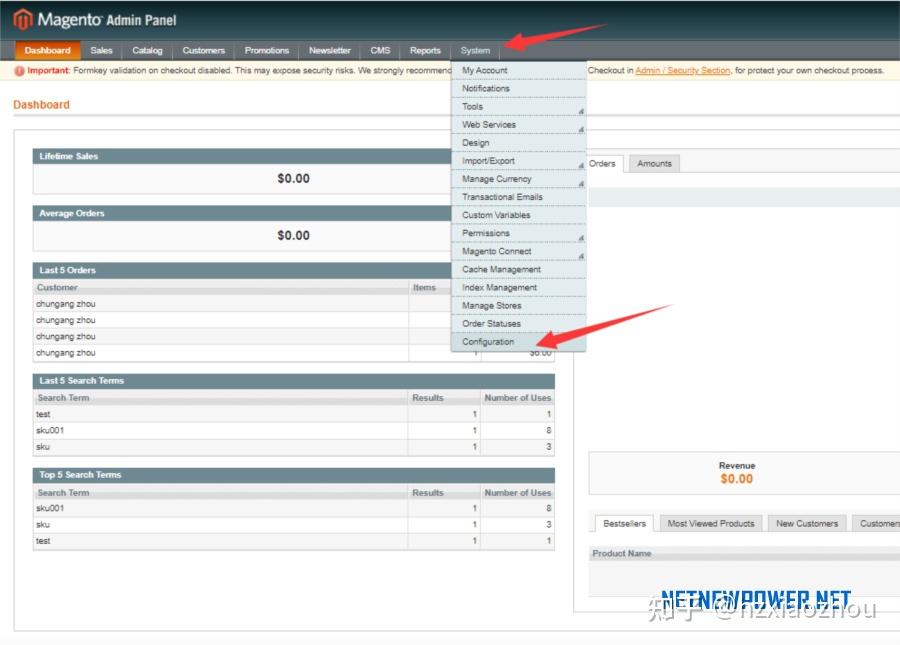The image size is (900, 645).
Task: Open the Reports menu
Action: [425, 50]
